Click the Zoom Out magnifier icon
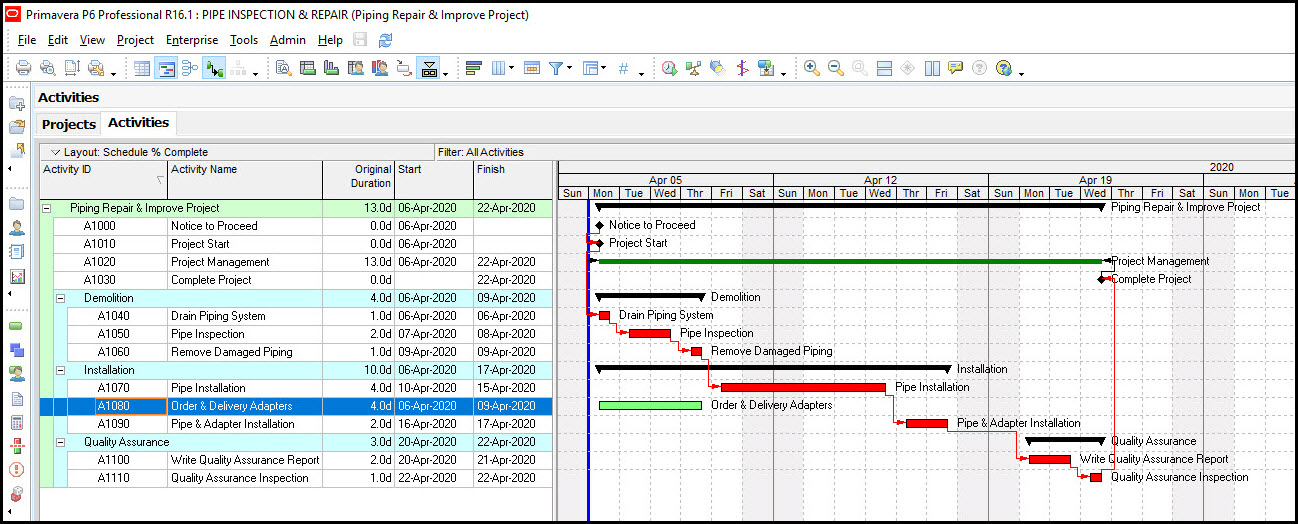The height and width of the screenshot is (524, 1298). pyautogui.click(x=834, y=68)
